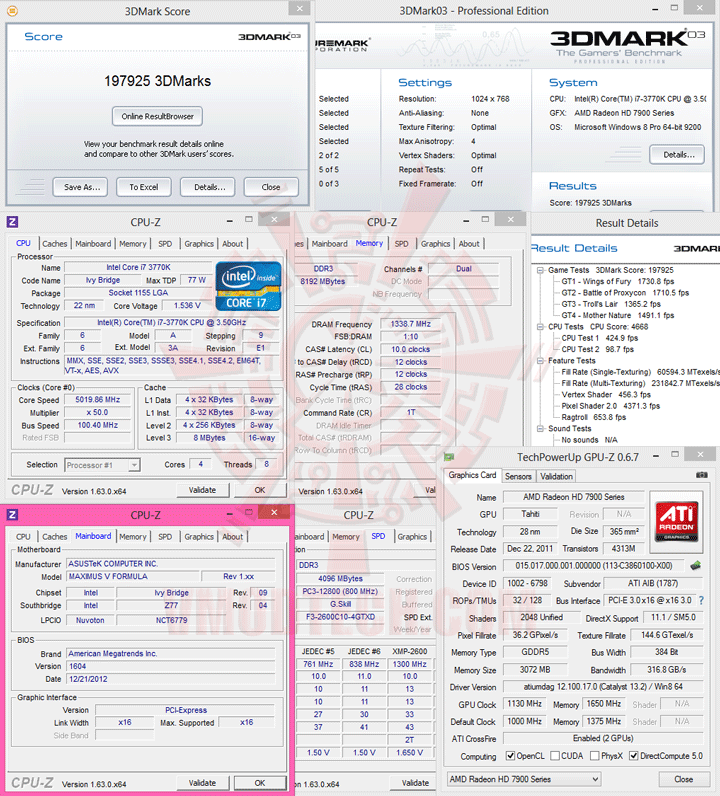Viewport: 720px width, 796px height.
Task: Toggle the CUDA checkbox in GPU-Z
Action: (x=555, y=756)
